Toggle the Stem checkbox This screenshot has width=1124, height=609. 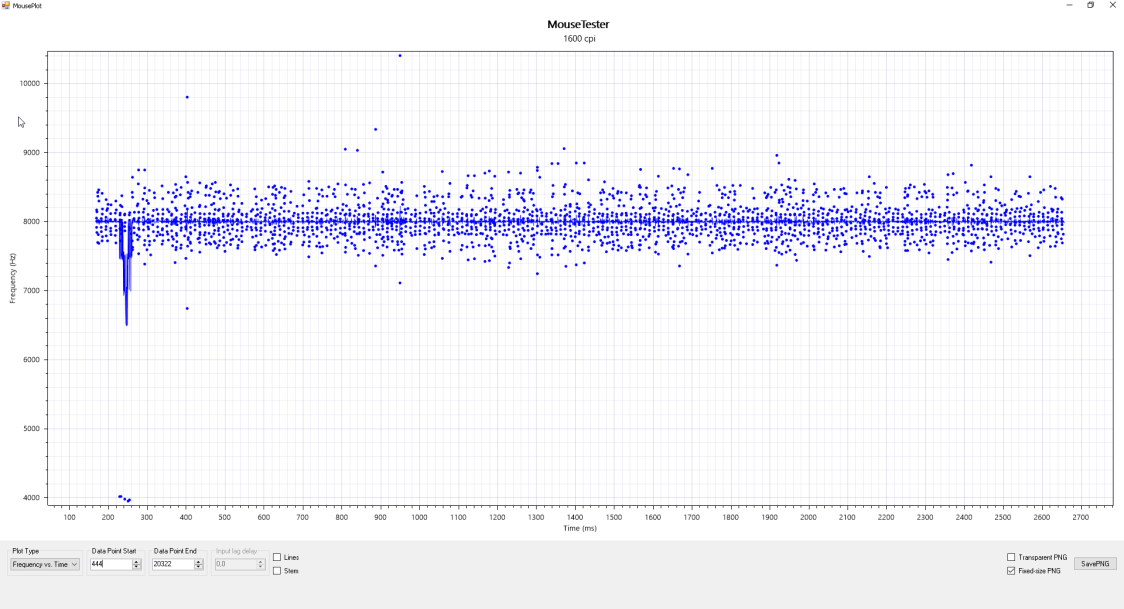[277, 571]
